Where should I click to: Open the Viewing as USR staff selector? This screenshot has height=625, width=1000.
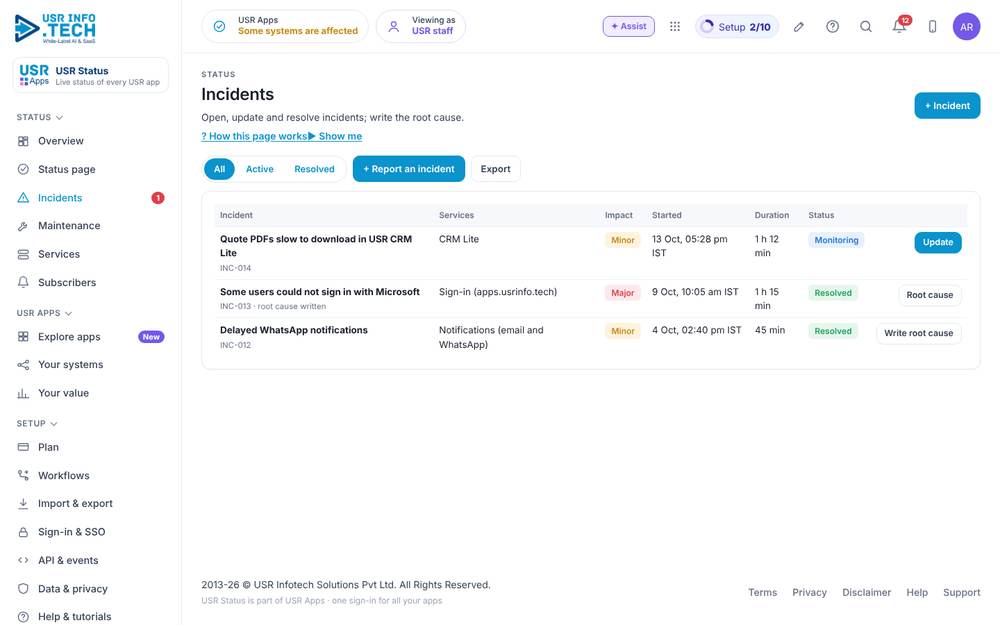421,26
